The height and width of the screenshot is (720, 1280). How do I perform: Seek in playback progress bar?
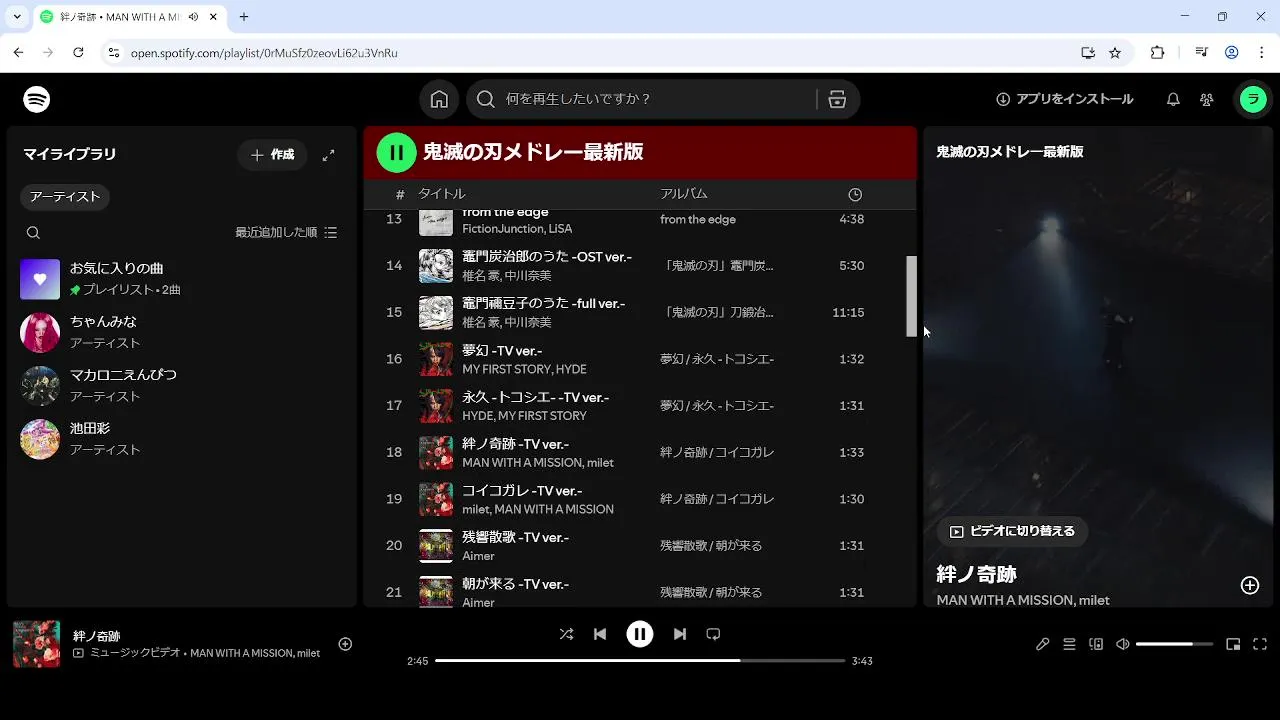tap(640, 661)
